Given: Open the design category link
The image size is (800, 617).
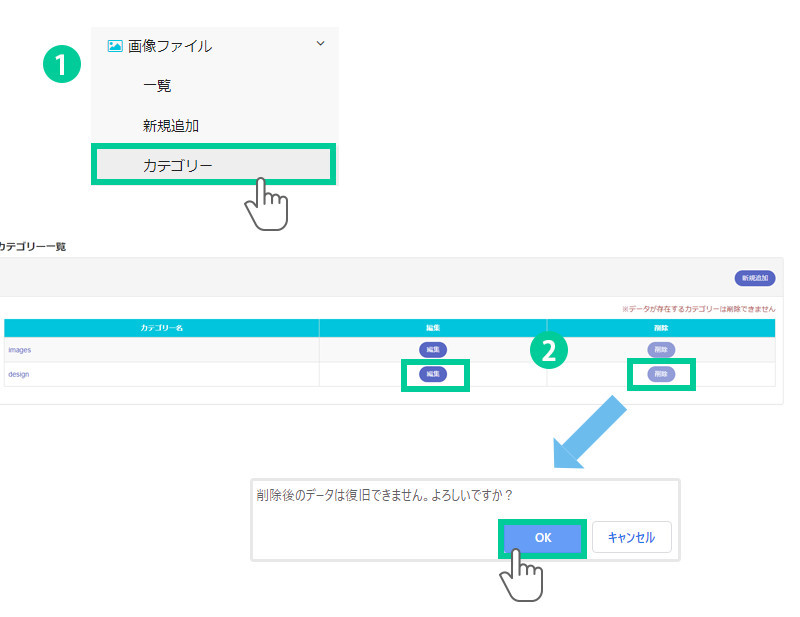Looking at the screenshot, I should pos(18,374).
